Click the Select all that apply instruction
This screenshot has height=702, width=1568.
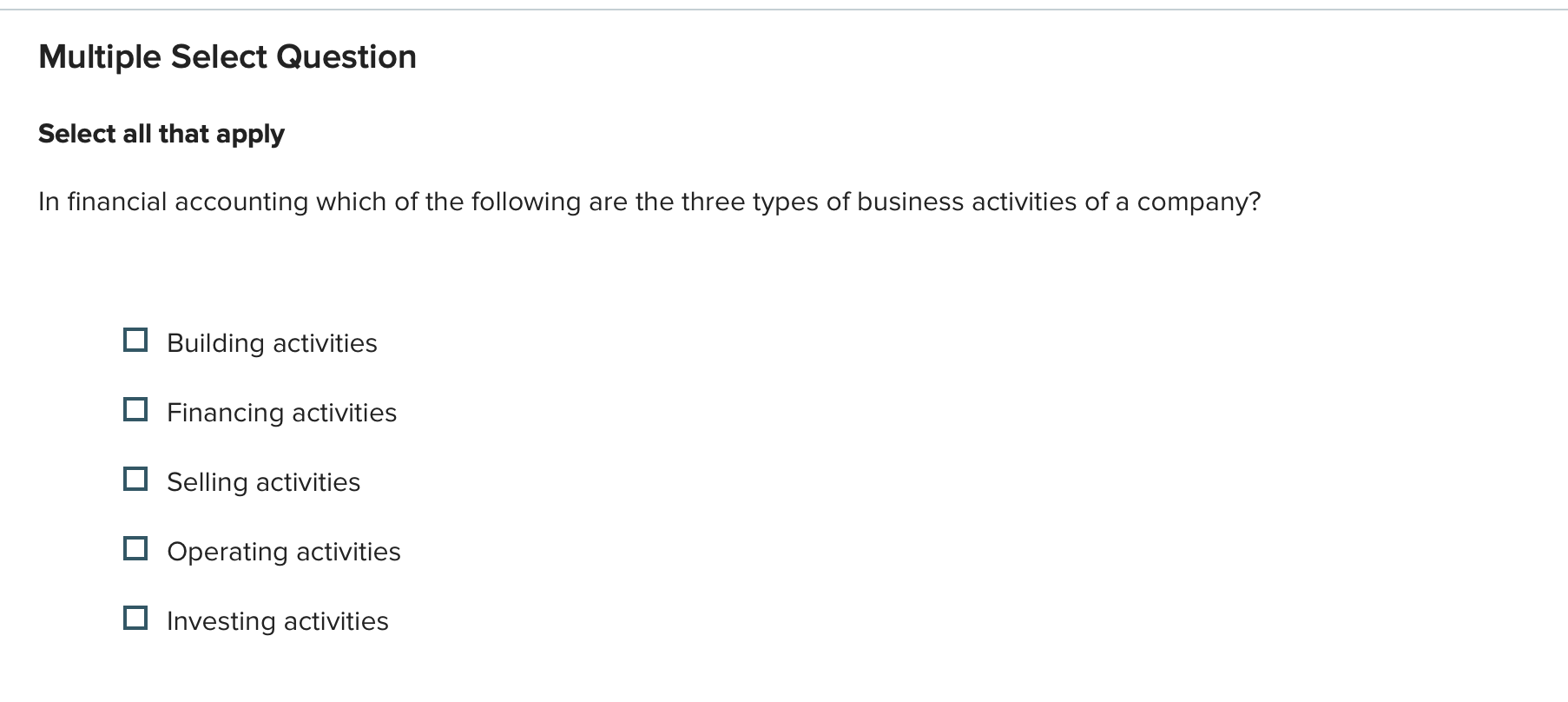click(161, 133)
